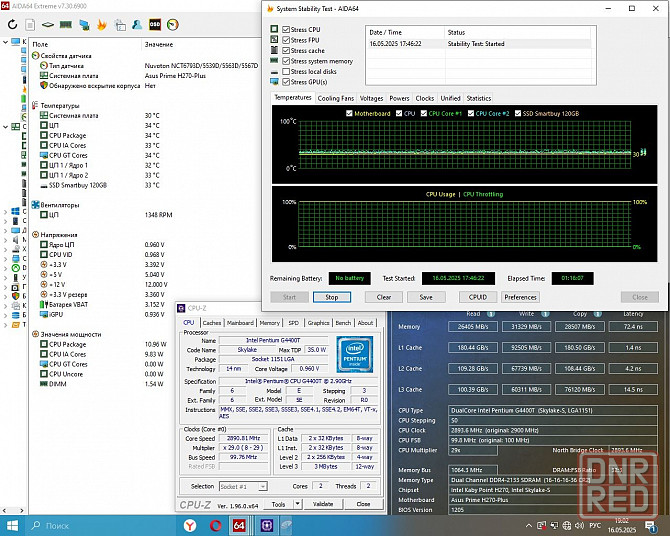Uncheck the Stress FPU checkbox
670x536 pixels.
coord(286,40)
